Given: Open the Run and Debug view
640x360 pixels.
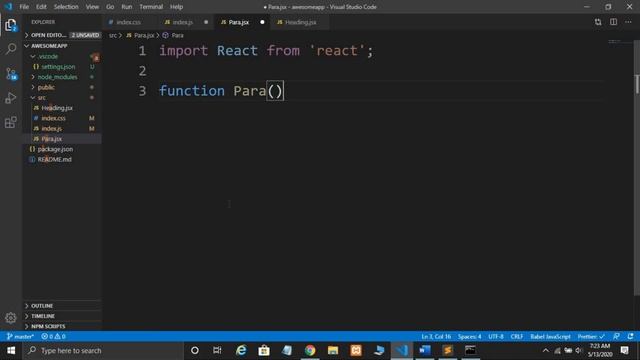Looking at the screenshot, I should pyautogui.click(x=11, y=98).
